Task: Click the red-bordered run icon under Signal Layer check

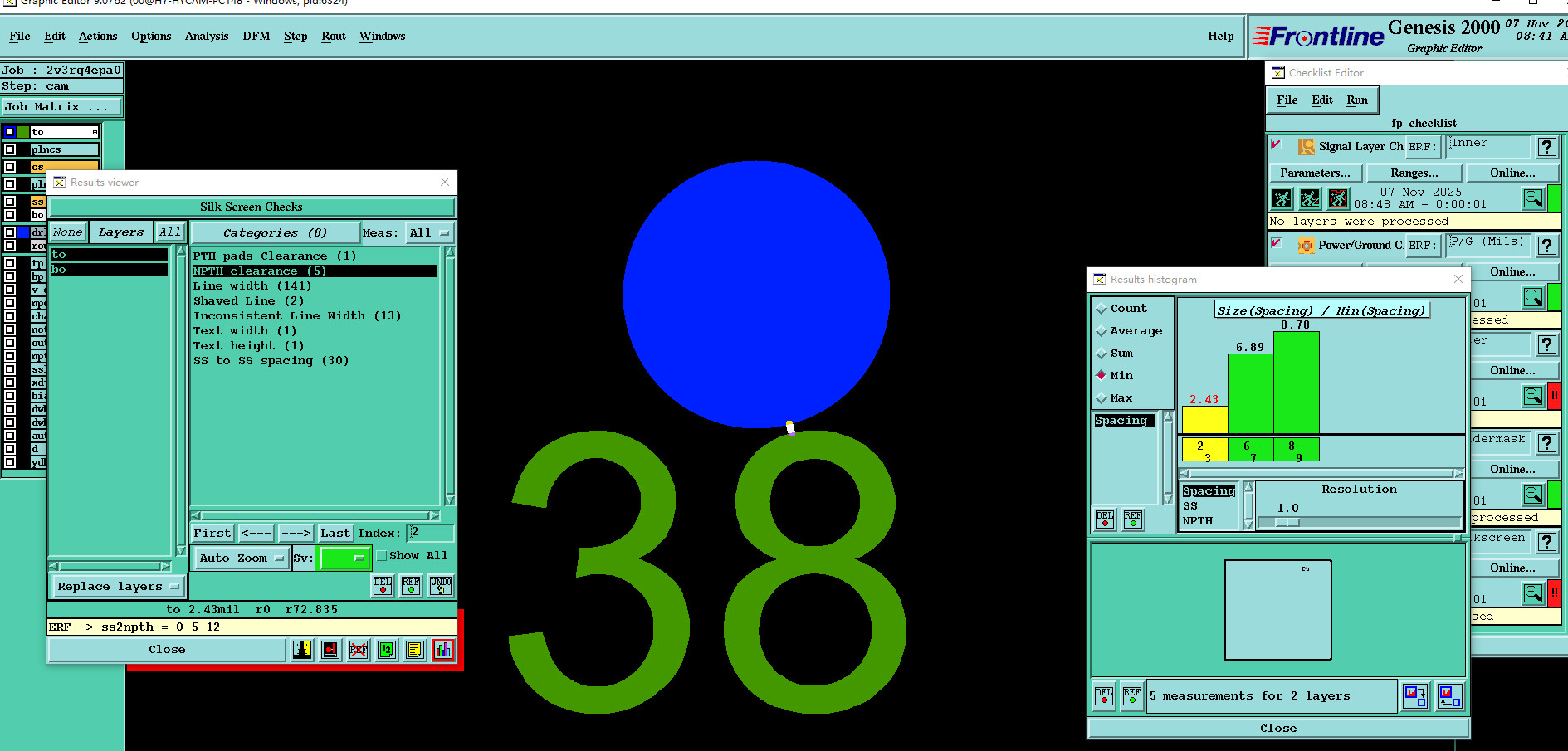Action: (1339, 198)
